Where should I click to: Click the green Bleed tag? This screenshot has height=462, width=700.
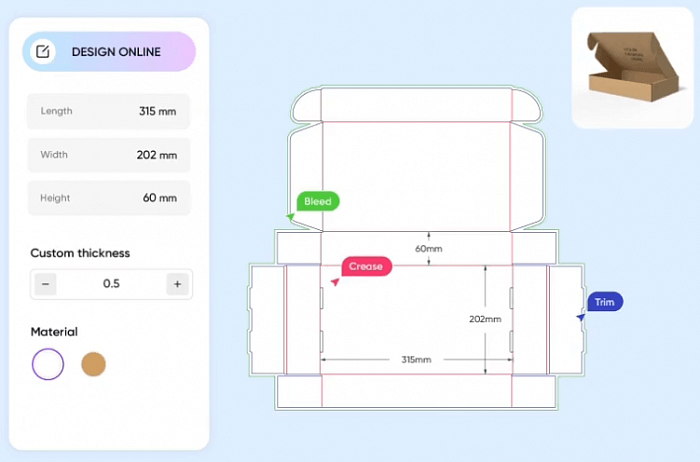318,201
